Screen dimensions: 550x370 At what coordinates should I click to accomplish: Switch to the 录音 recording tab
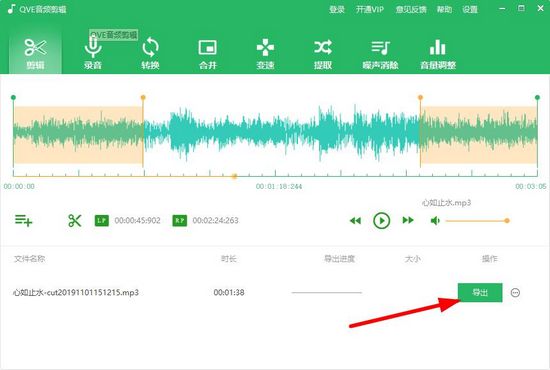click(93, 53)
